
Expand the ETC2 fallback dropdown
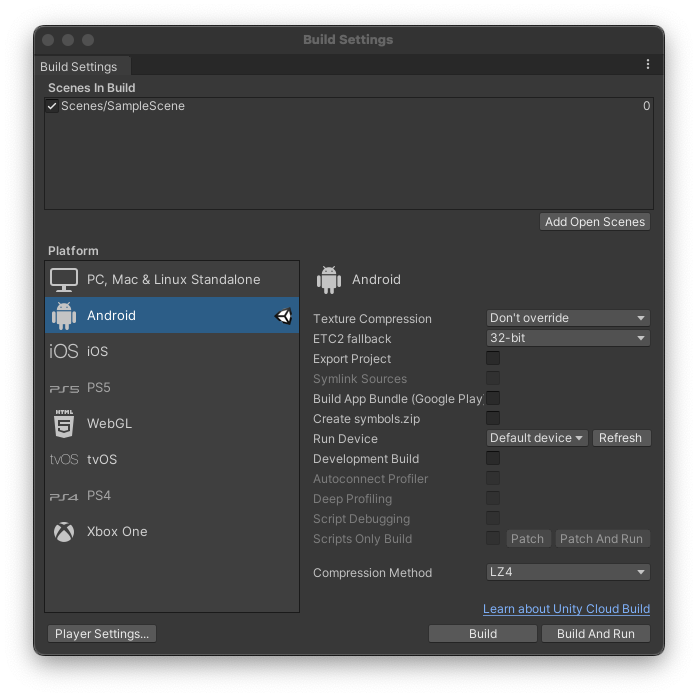tap(568, 338)
